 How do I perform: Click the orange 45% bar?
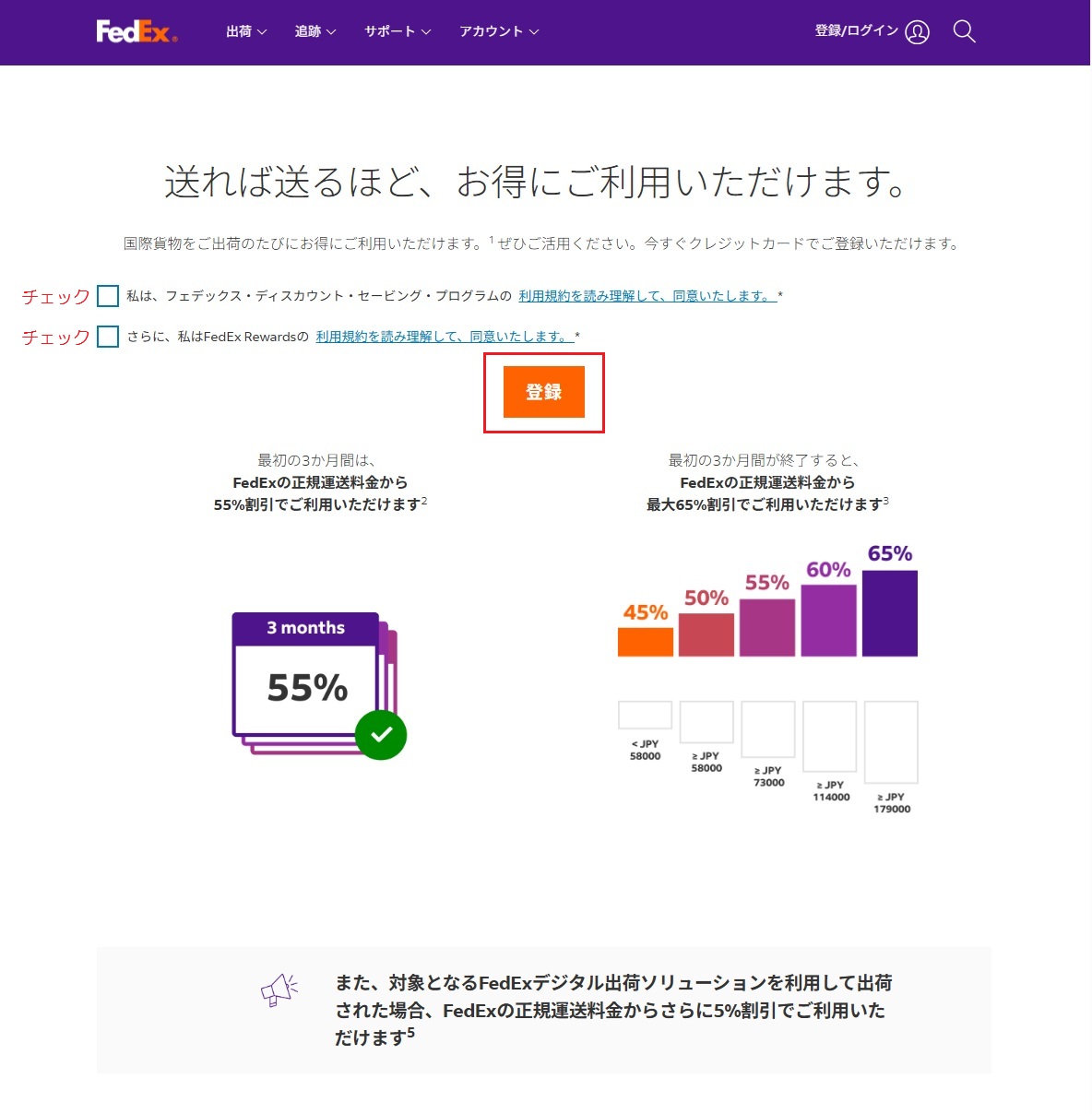pos(645,642)
